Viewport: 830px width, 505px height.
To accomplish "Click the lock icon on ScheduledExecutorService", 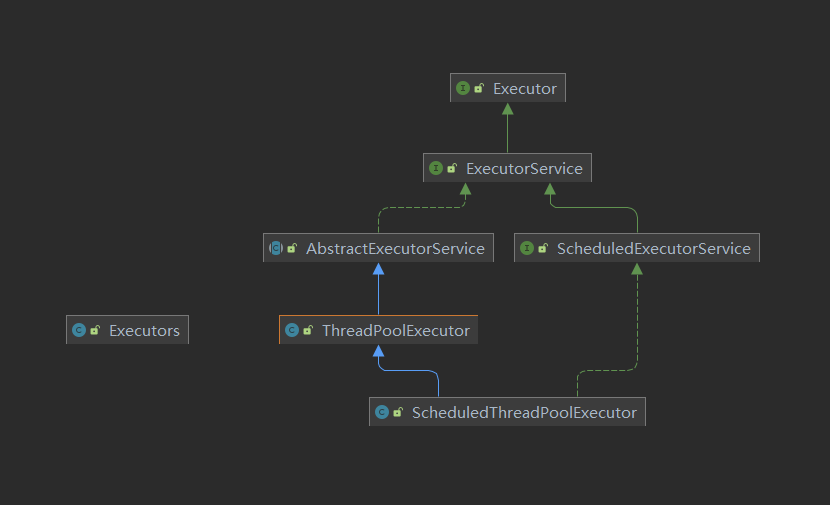I will pos(543,248).
